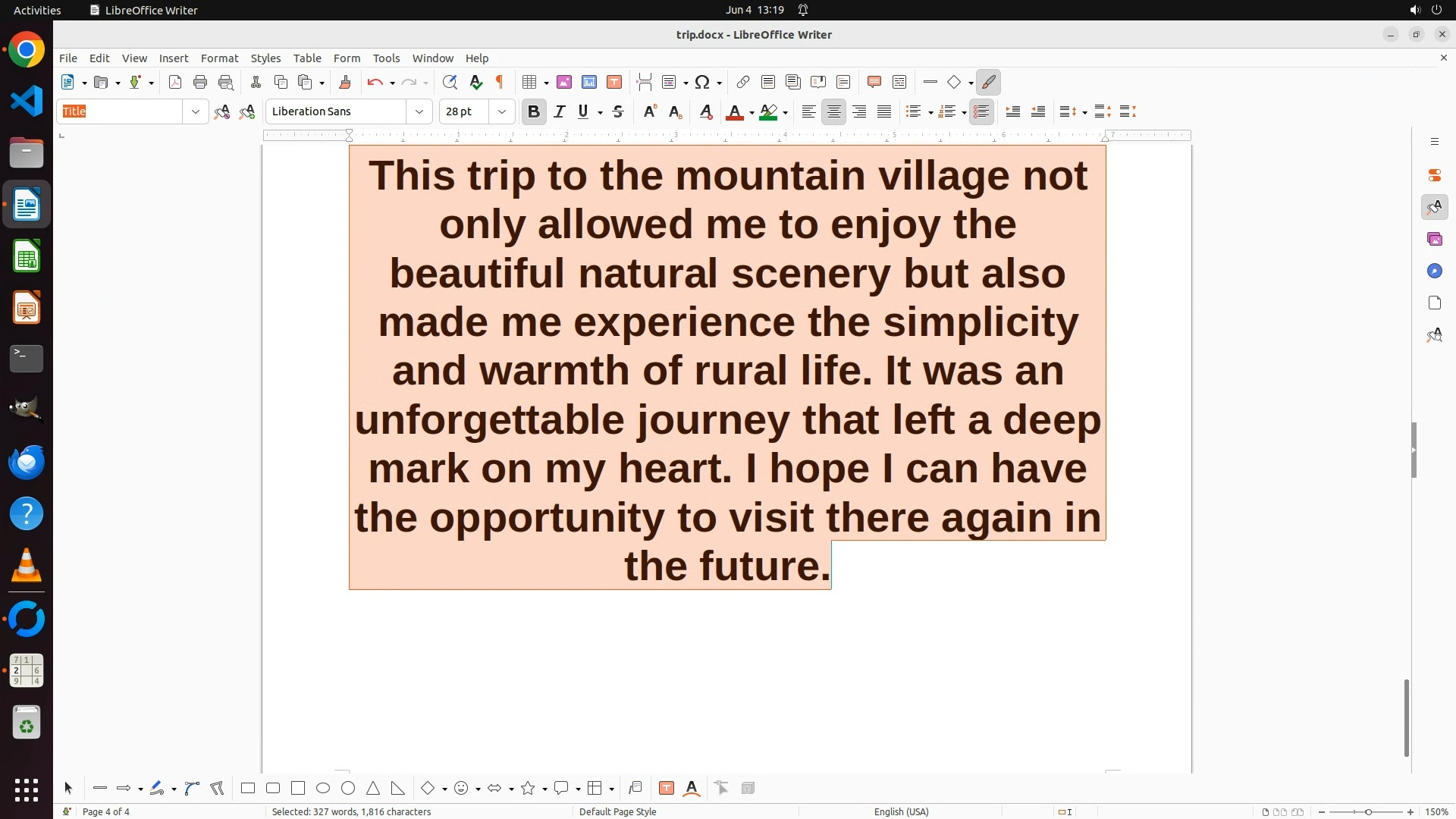
Task: Open Thunderbird from the dock
Action: 27,463
